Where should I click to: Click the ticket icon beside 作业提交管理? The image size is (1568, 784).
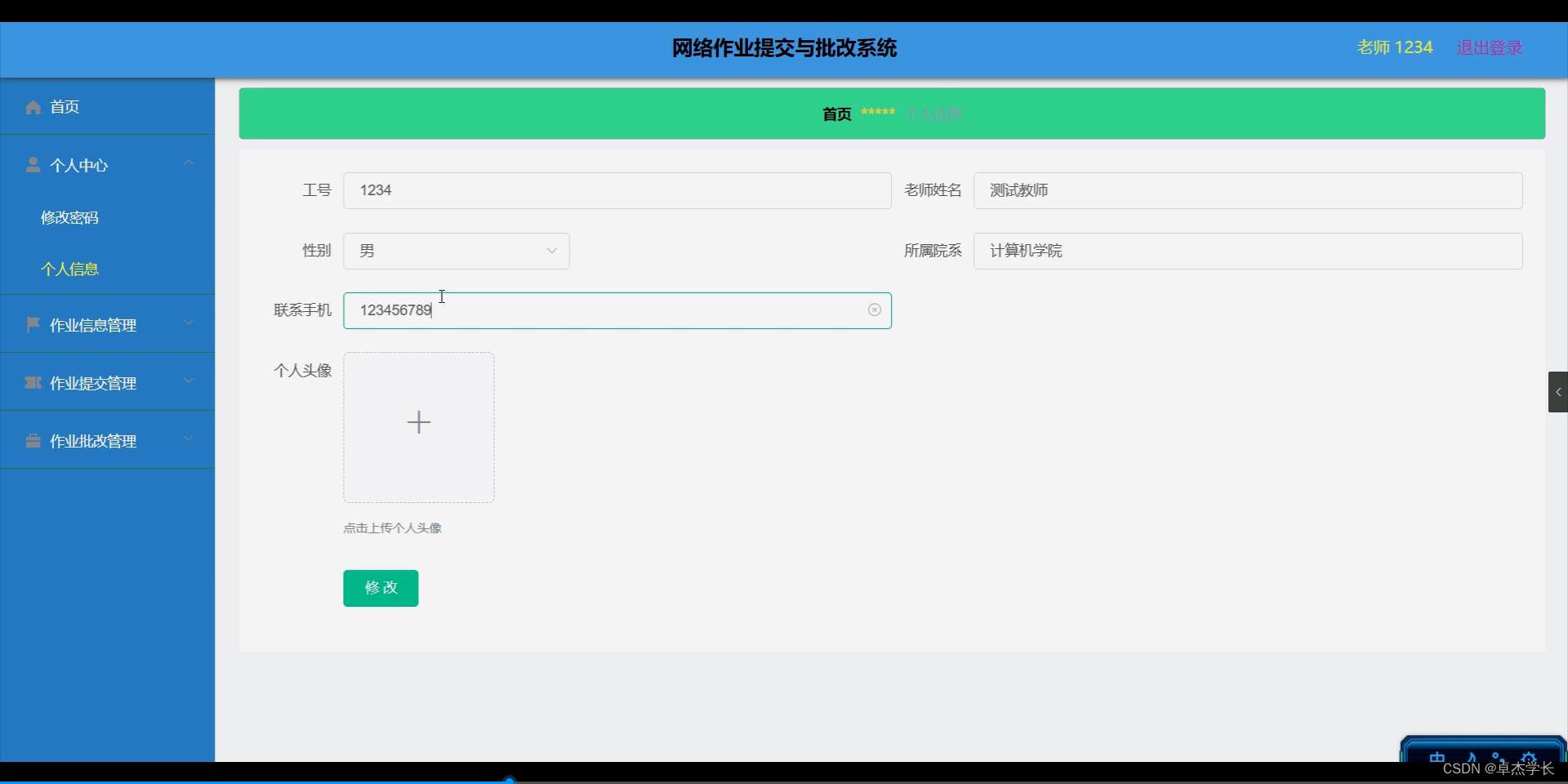[x=33, y=382]
